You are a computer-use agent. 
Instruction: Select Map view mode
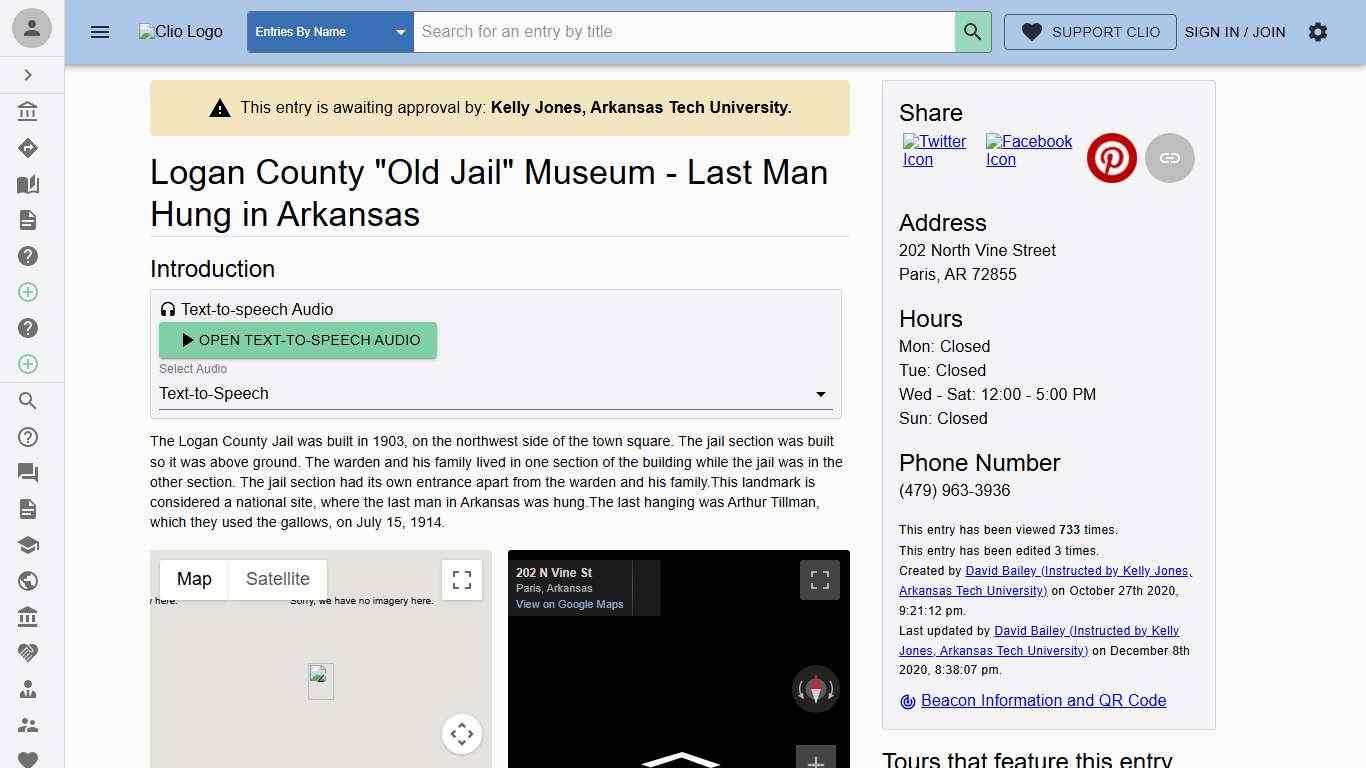point(194,579)
